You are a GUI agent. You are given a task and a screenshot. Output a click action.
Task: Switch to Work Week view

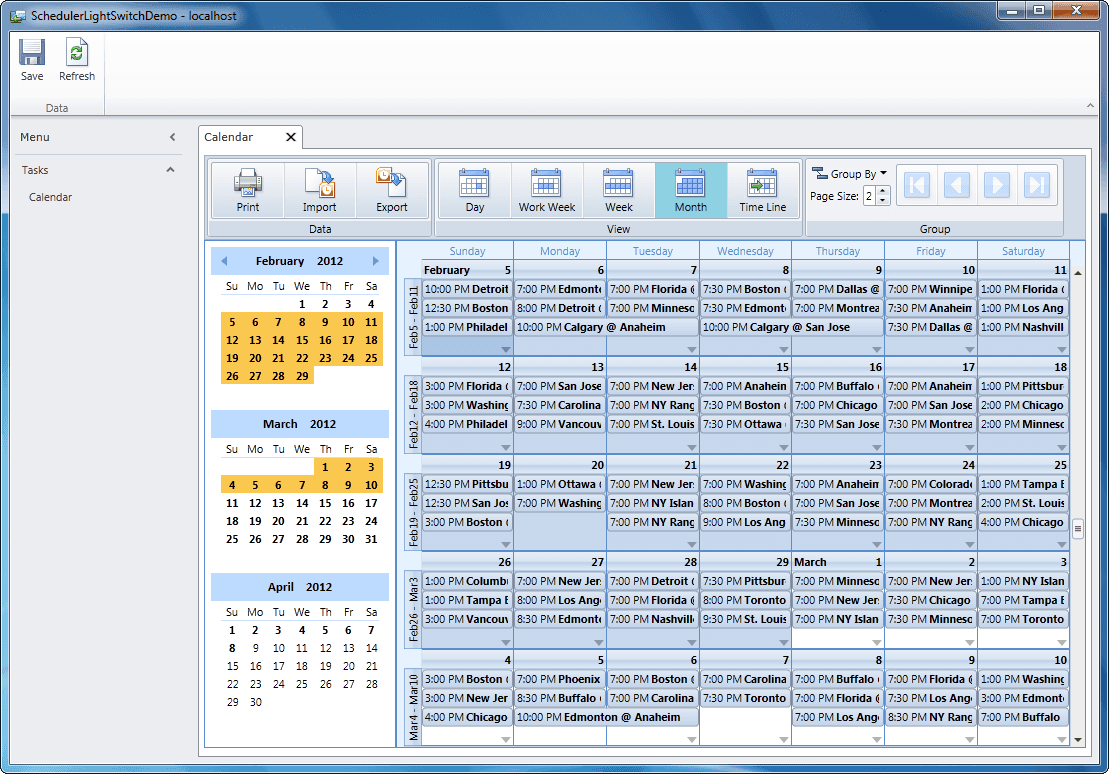[x=547, y=190]
